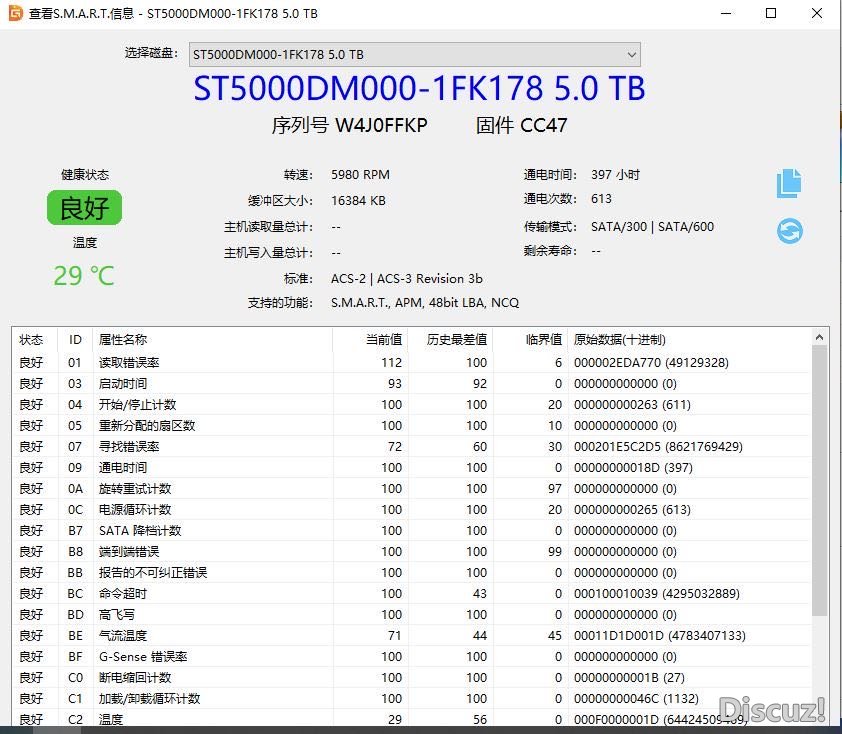Click the ID column header
Screen dimensions: 842x734
75,339
